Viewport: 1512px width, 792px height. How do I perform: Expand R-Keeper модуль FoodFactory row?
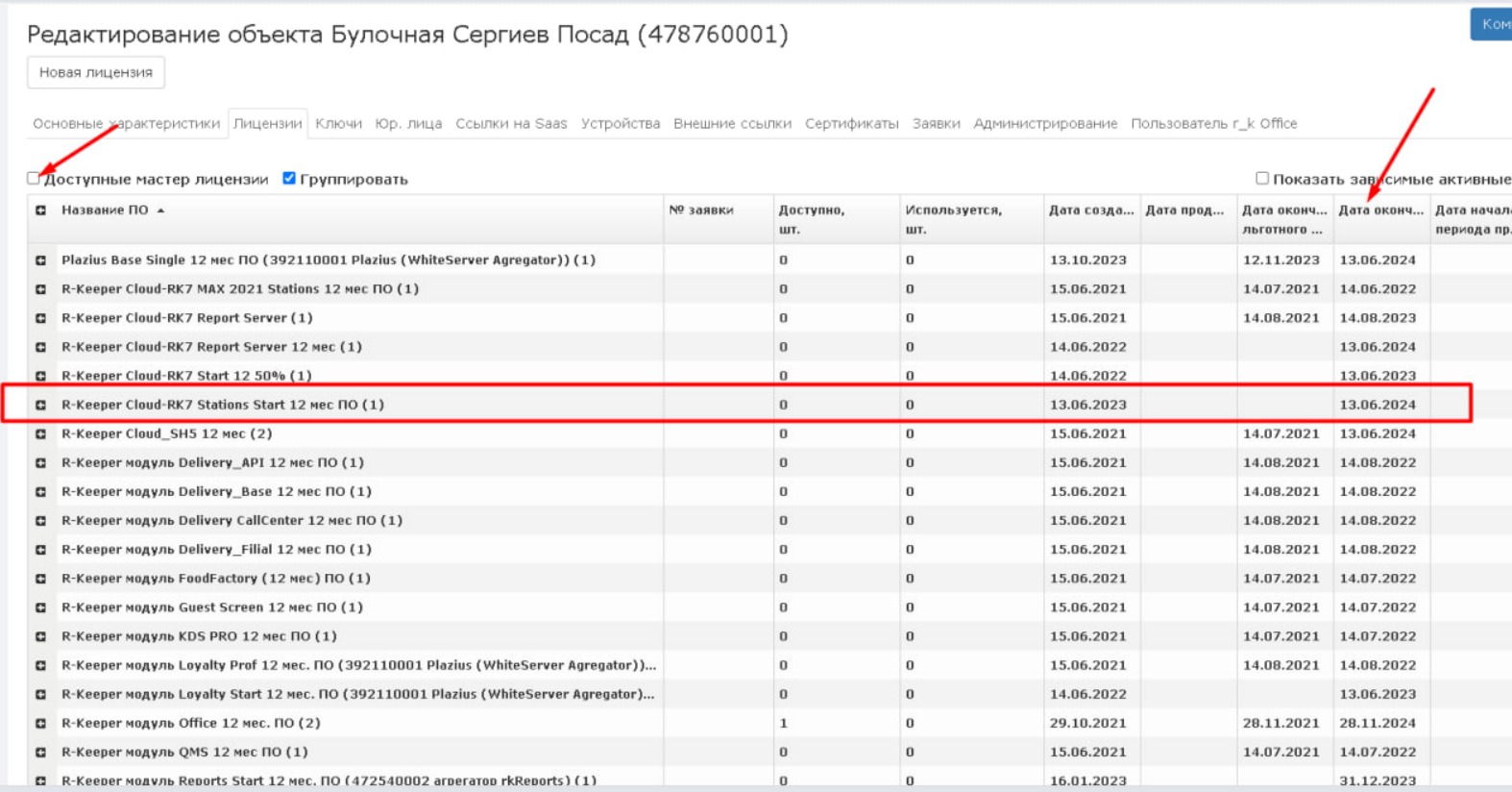pyautogui.click(x=40, y=579)
